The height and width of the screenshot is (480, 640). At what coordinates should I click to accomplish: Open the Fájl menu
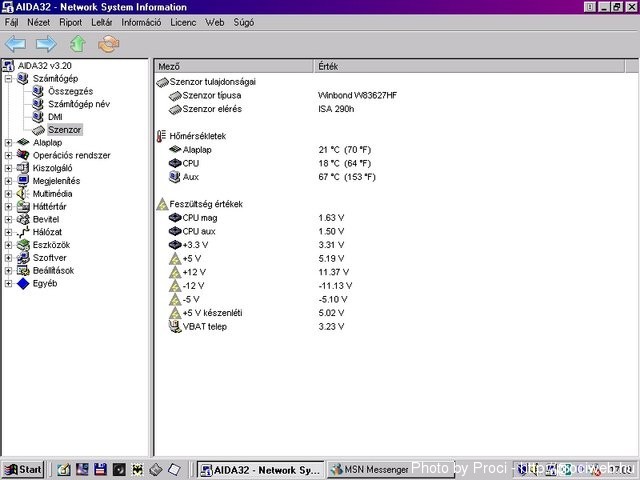pyautogui.click(x=11, y=22)
